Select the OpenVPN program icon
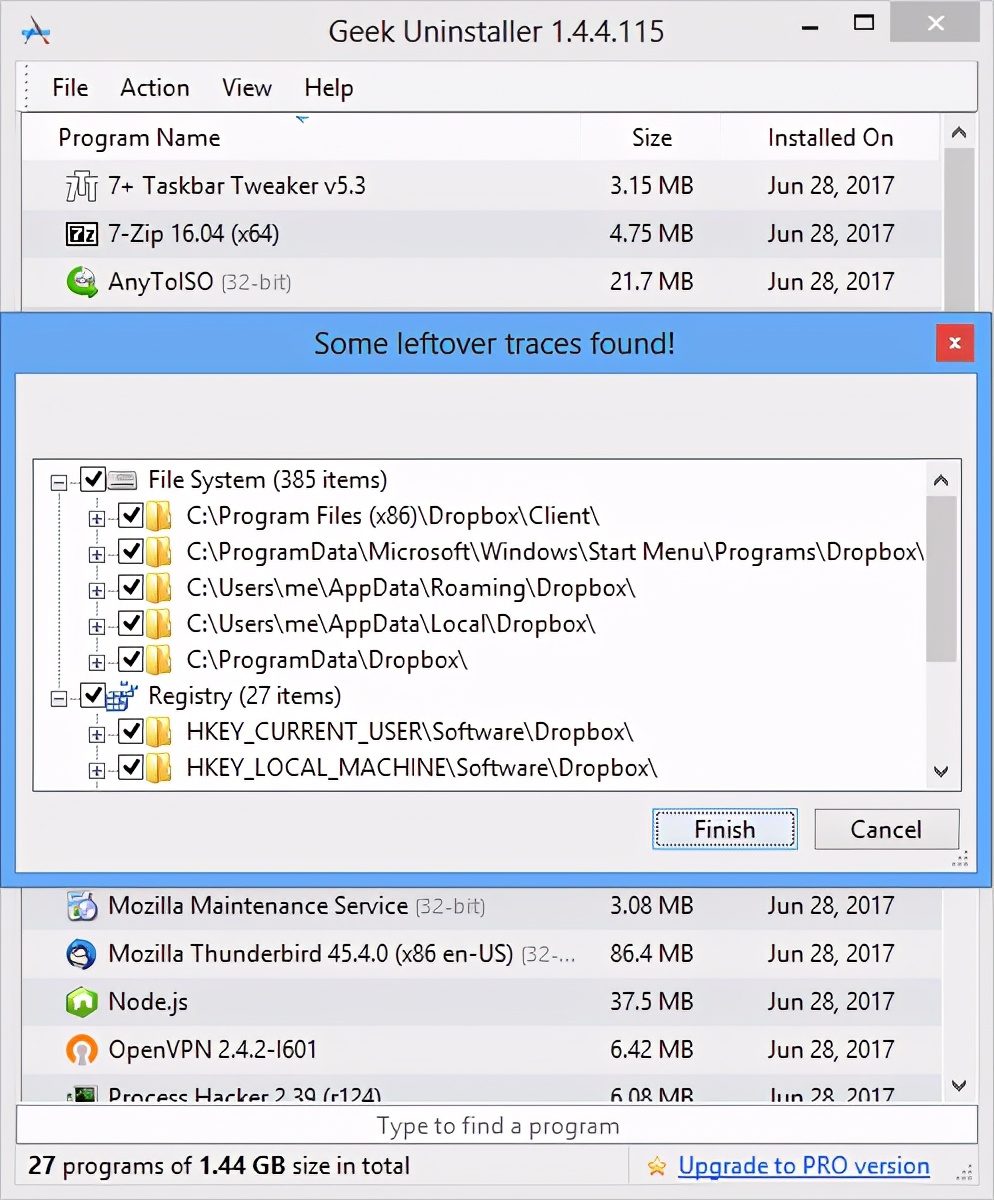The image size is (994, 1200). (80, 1050)
